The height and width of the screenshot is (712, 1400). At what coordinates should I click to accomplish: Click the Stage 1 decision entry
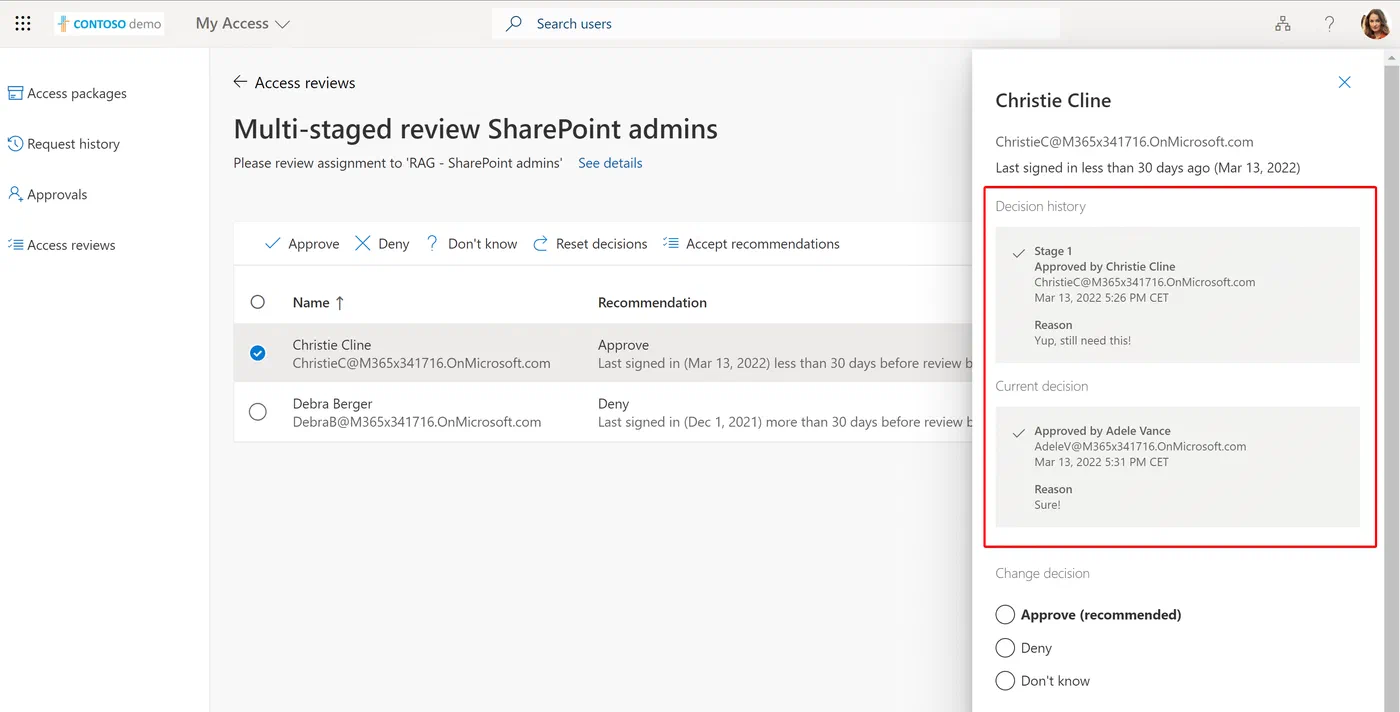pyautogui.click(x=1177, y=295)
